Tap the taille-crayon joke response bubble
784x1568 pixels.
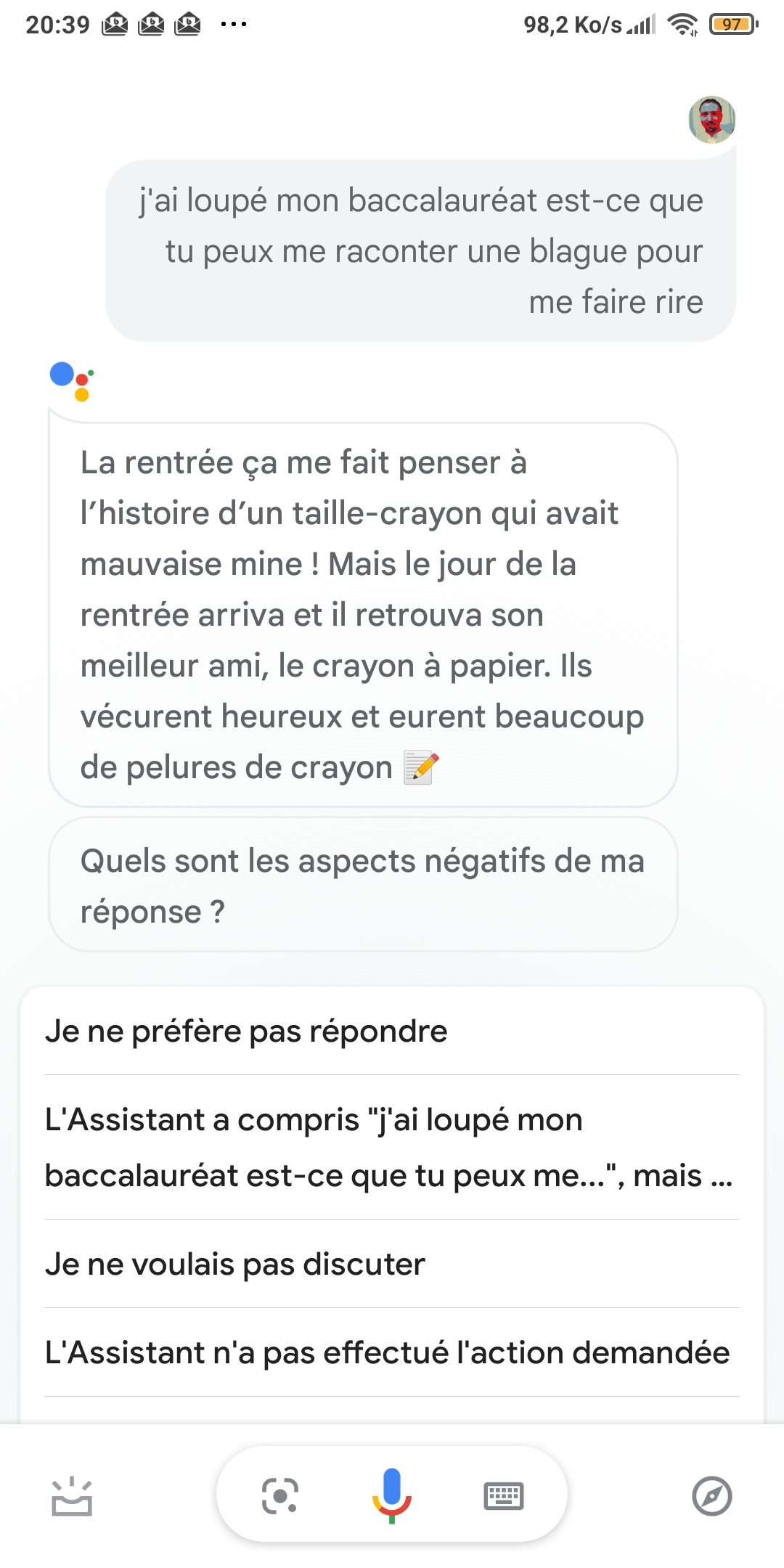point(363,614)
